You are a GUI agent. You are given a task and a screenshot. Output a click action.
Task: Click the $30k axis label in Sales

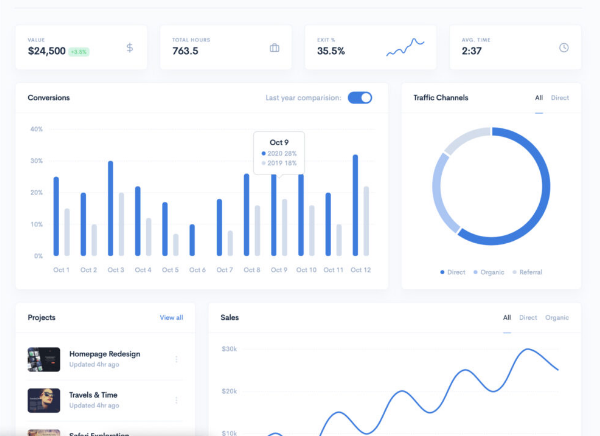coord(229,349)
